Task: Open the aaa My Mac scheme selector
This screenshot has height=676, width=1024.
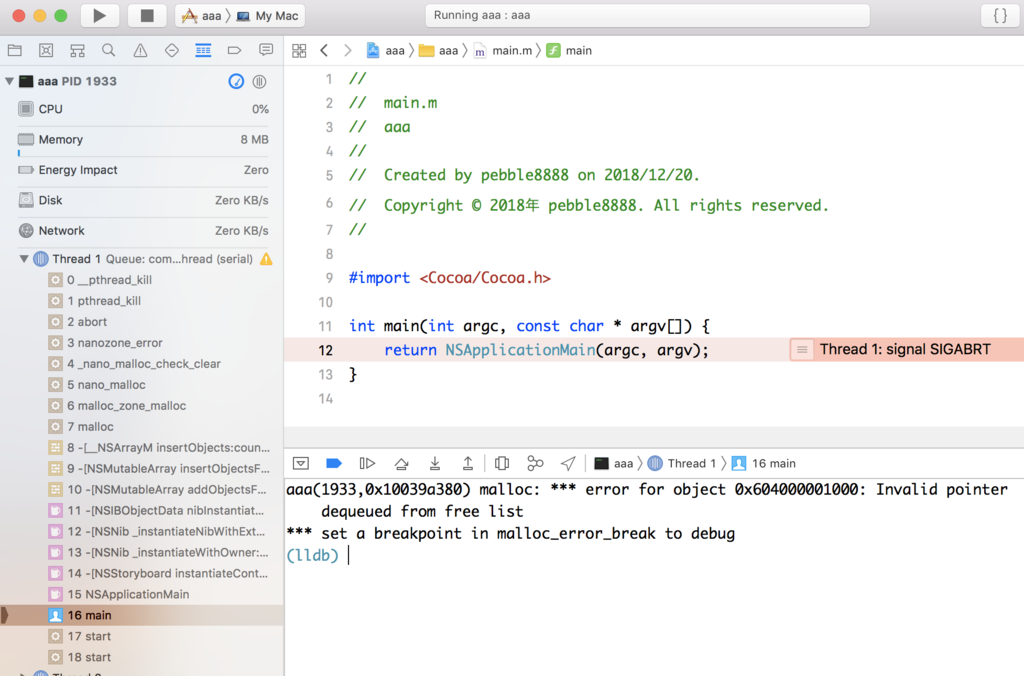Action: tap(240, 16)
